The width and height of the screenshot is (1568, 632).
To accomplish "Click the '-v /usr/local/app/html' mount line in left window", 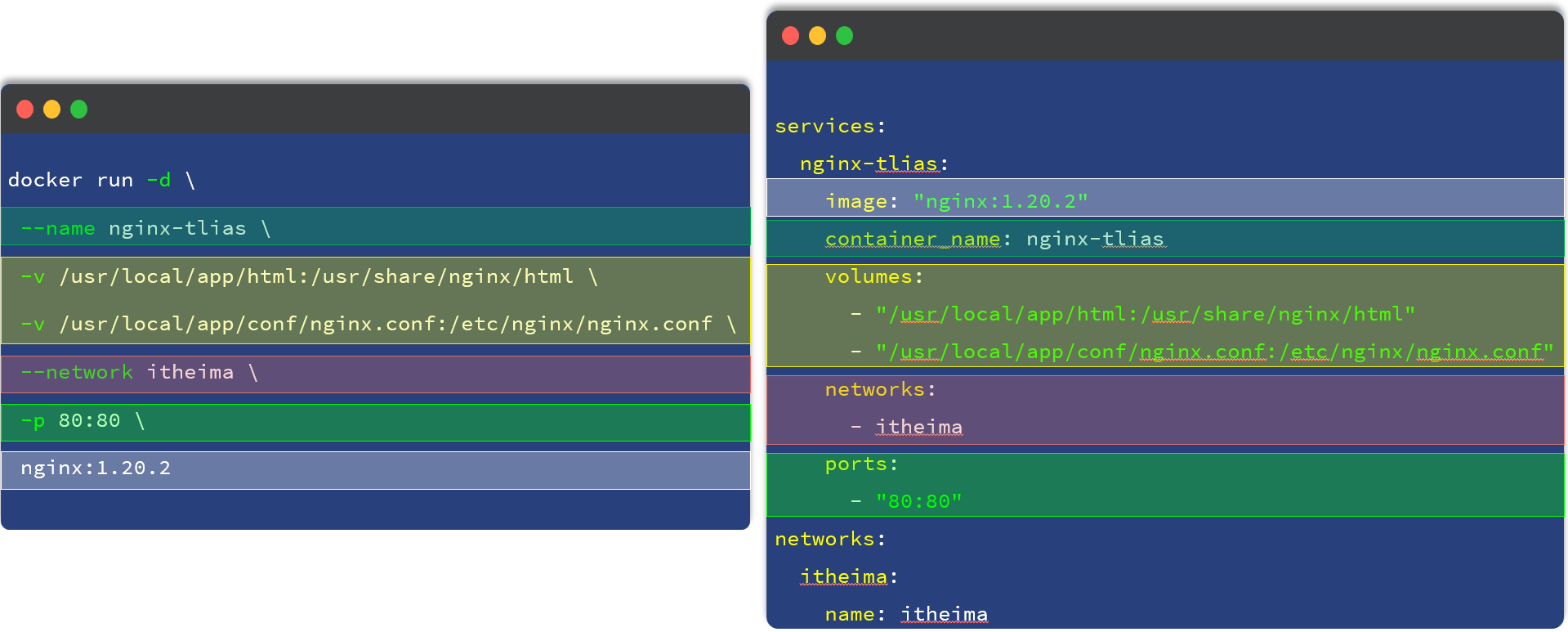I will point(310,276).
